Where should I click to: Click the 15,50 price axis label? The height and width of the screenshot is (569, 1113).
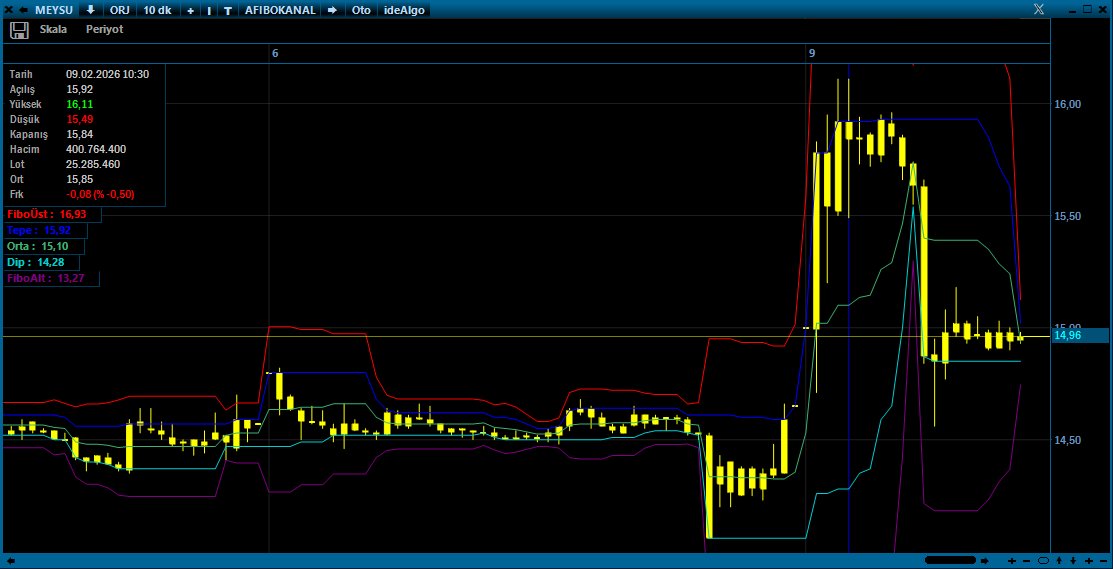click(x=1068, y=216)
